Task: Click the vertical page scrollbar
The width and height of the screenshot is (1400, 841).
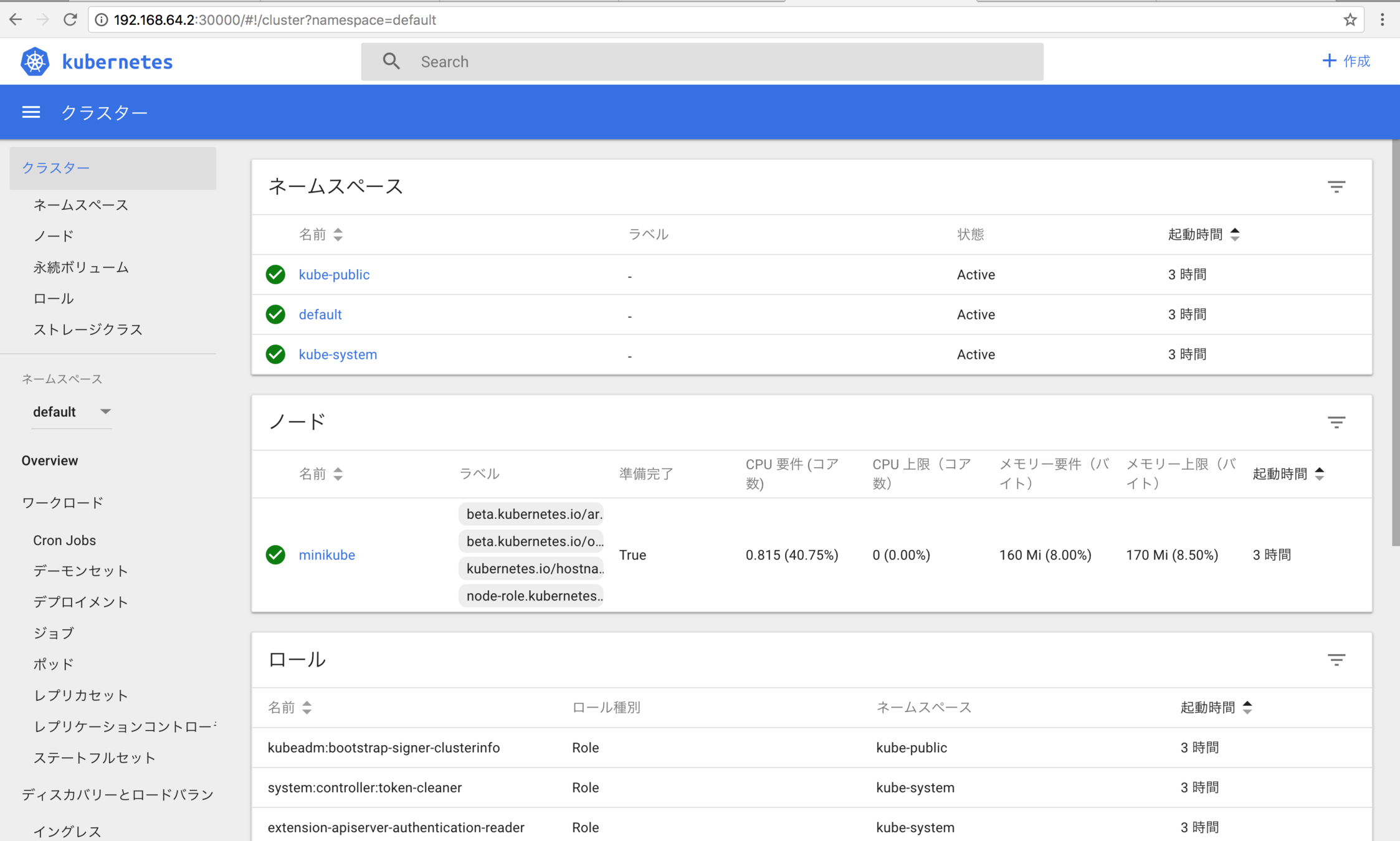Action: 1395,343
